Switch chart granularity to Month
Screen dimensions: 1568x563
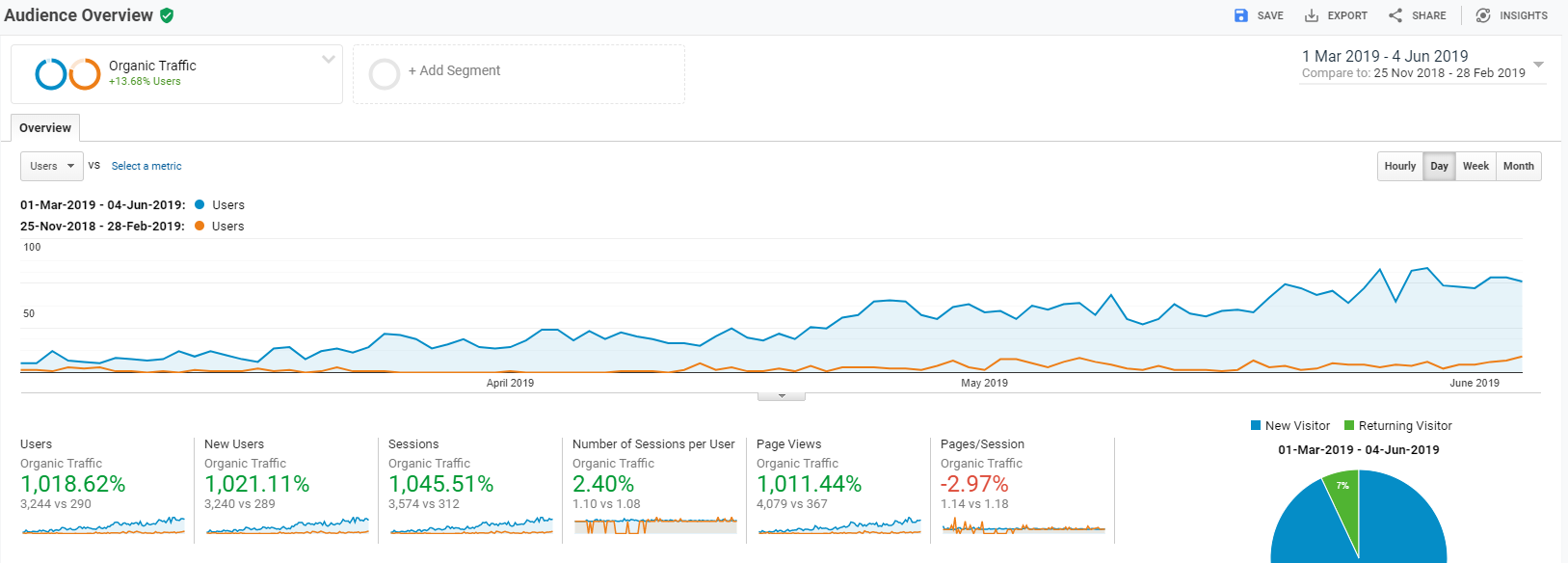coord(1519,166)
